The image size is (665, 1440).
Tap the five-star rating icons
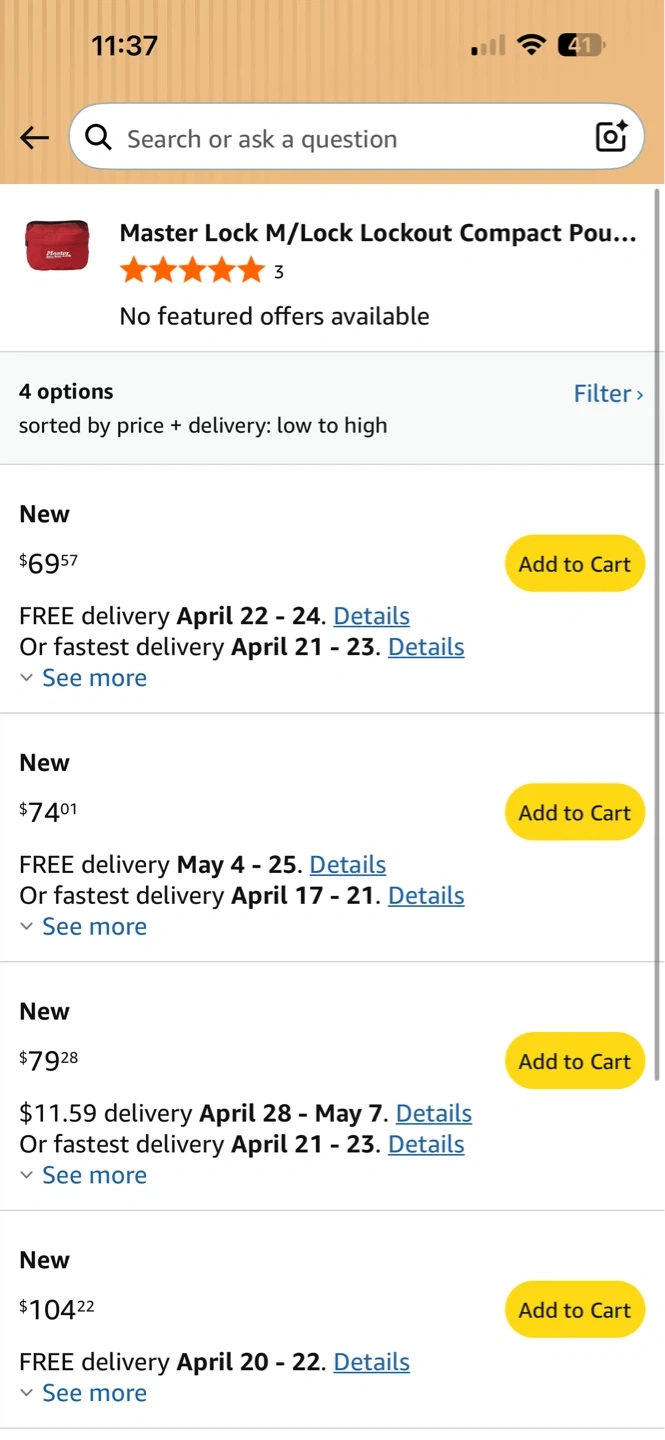[x=192, y=271]
